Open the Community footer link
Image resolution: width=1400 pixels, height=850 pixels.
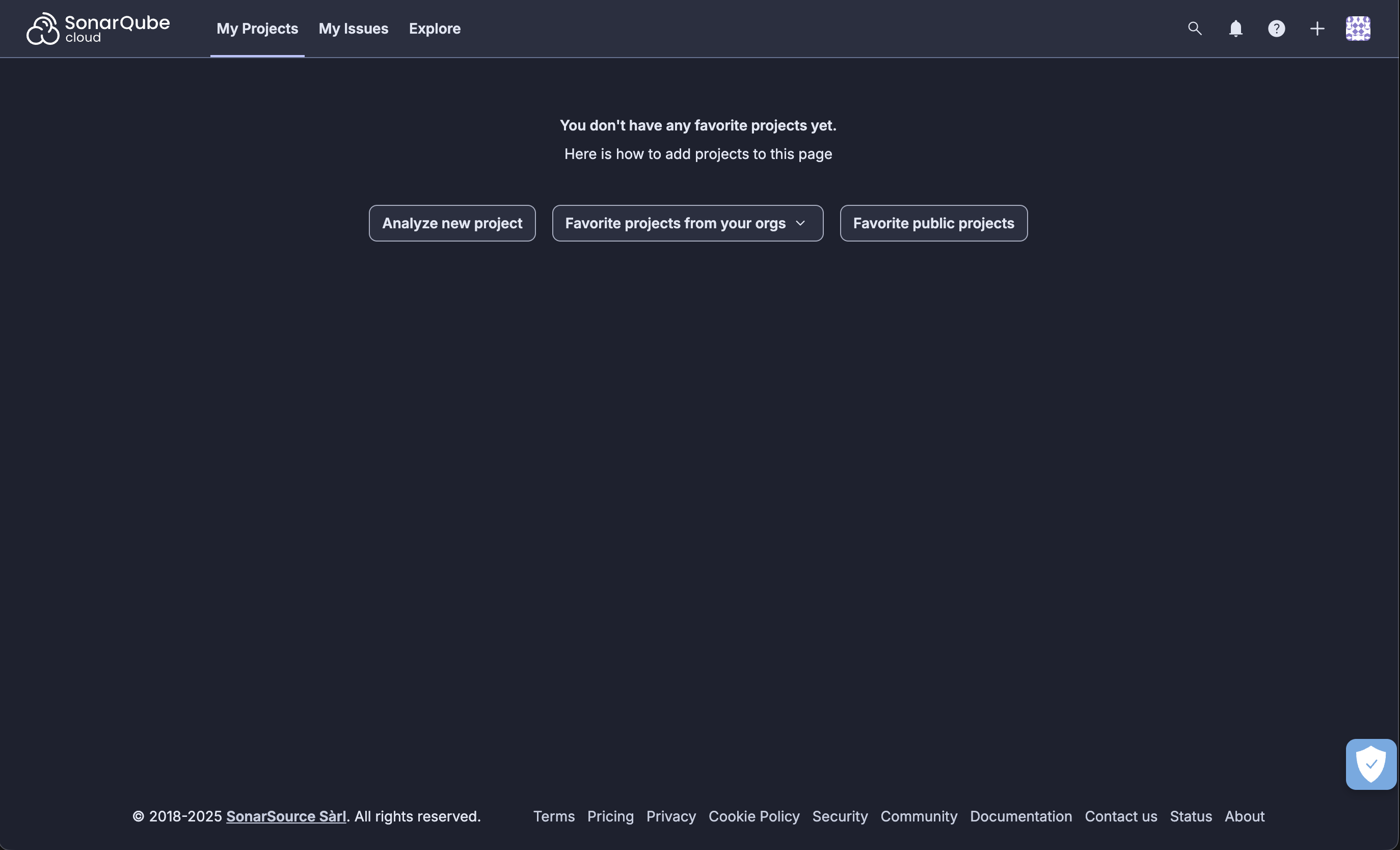[918, 816]
